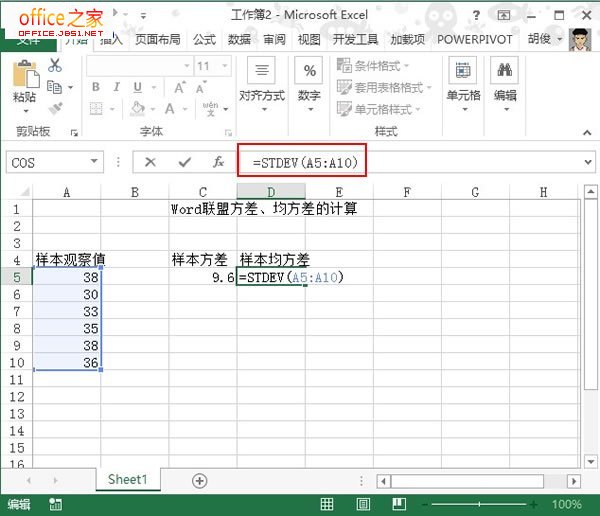Open the font name dropdown
This screenshot has height=516, width=600.
(x=187, y=65)
